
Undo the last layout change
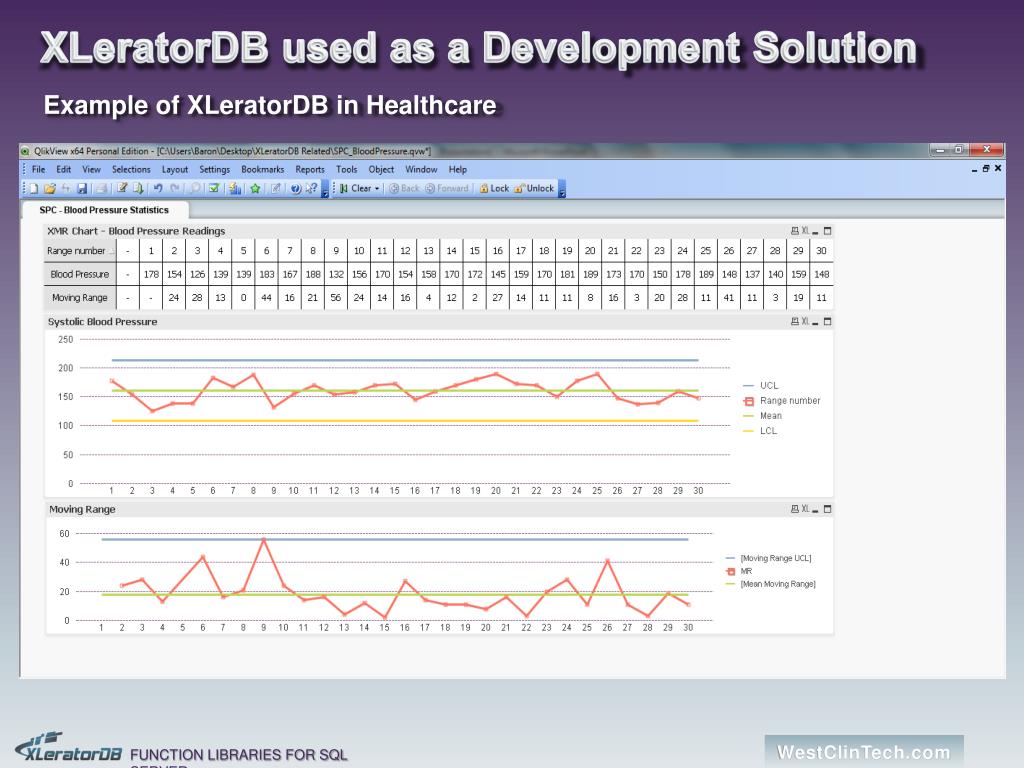point(158,189)
